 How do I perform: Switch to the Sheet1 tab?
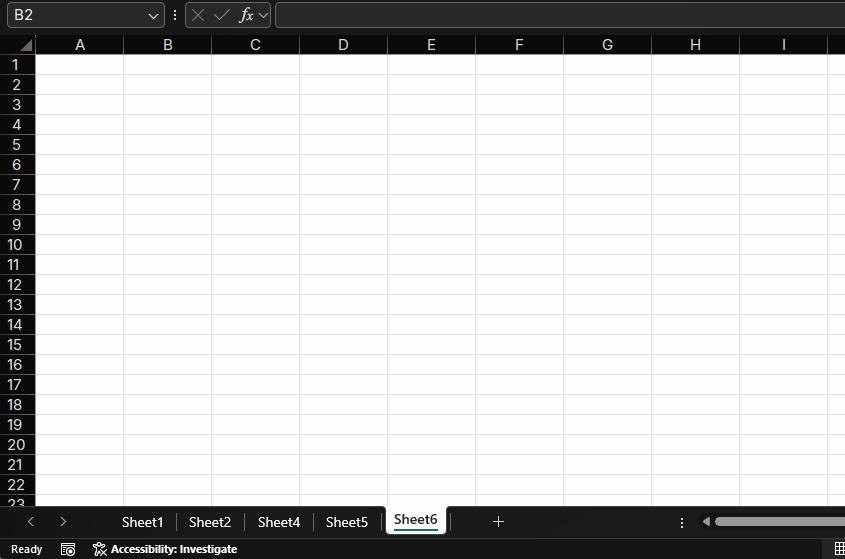142,522
